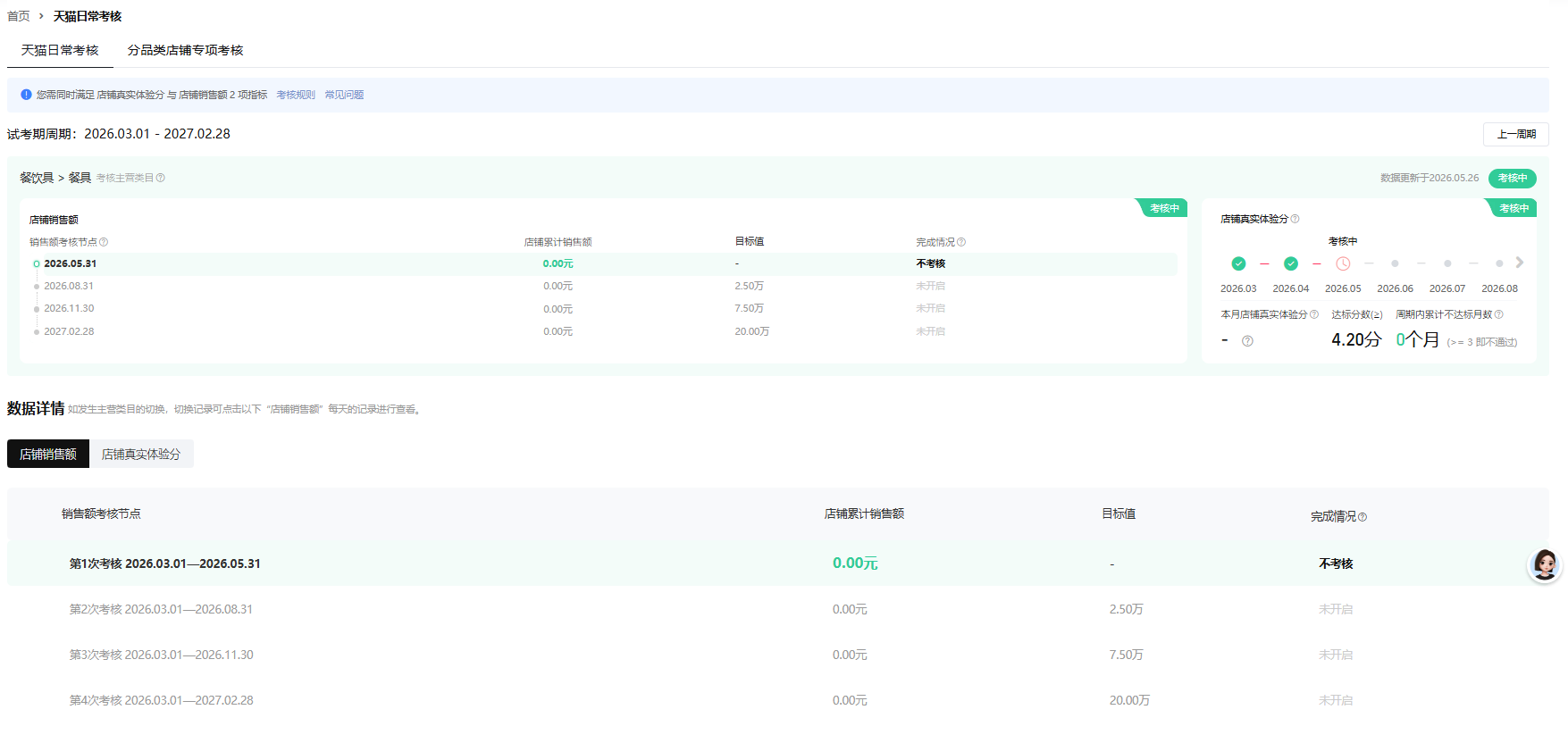Click the green check icon above 2026.03

(x=1238, y=263)
